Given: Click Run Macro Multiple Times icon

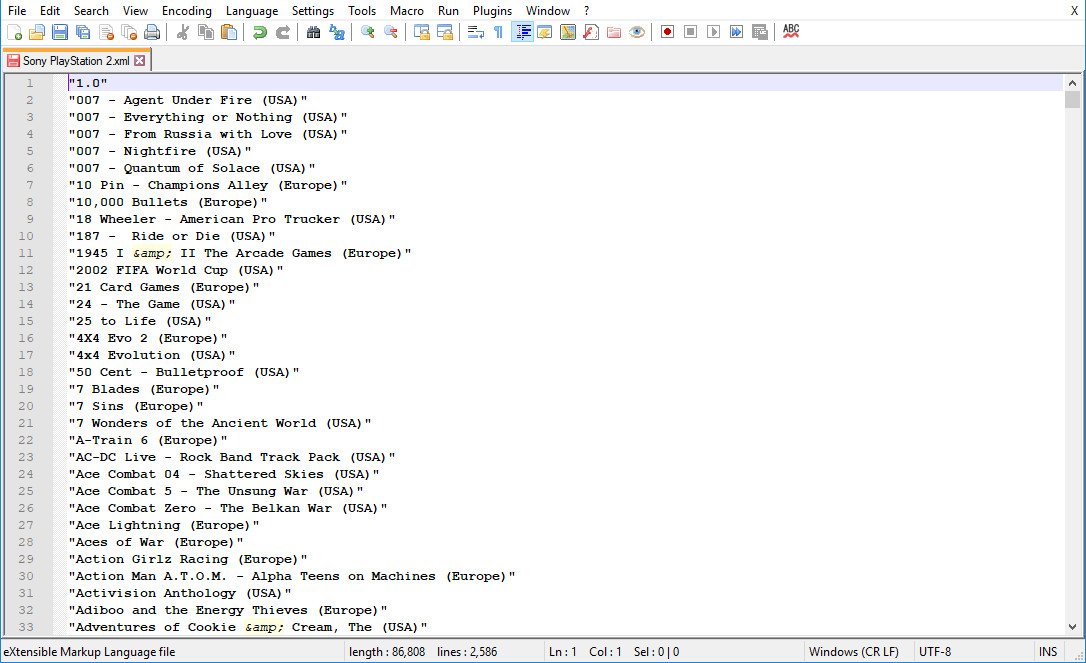Looking at the screenshot, I should (736, 32).
